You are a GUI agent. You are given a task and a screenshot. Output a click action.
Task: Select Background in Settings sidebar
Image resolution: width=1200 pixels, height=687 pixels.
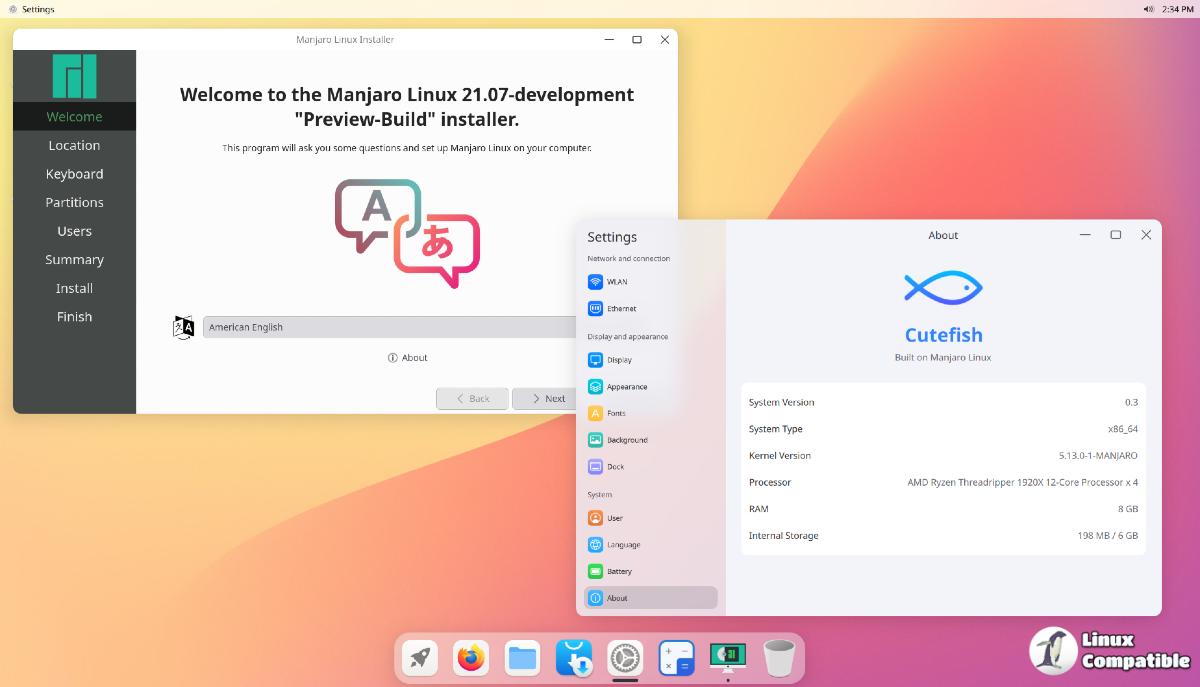pyautogui.click(x=627, y=440)
